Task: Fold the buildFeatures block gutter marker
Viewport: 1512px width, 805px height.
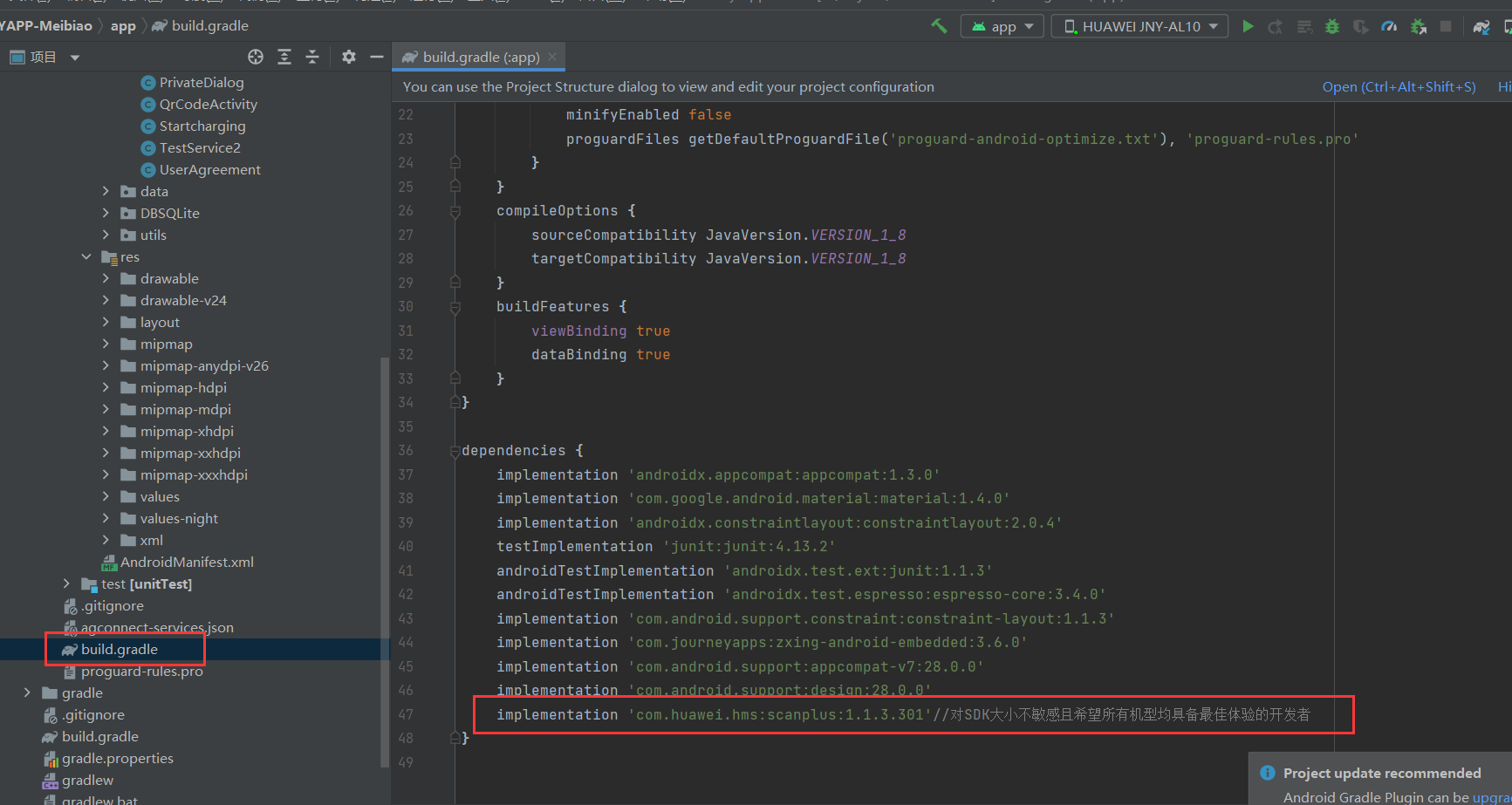Action: point(455,307)
